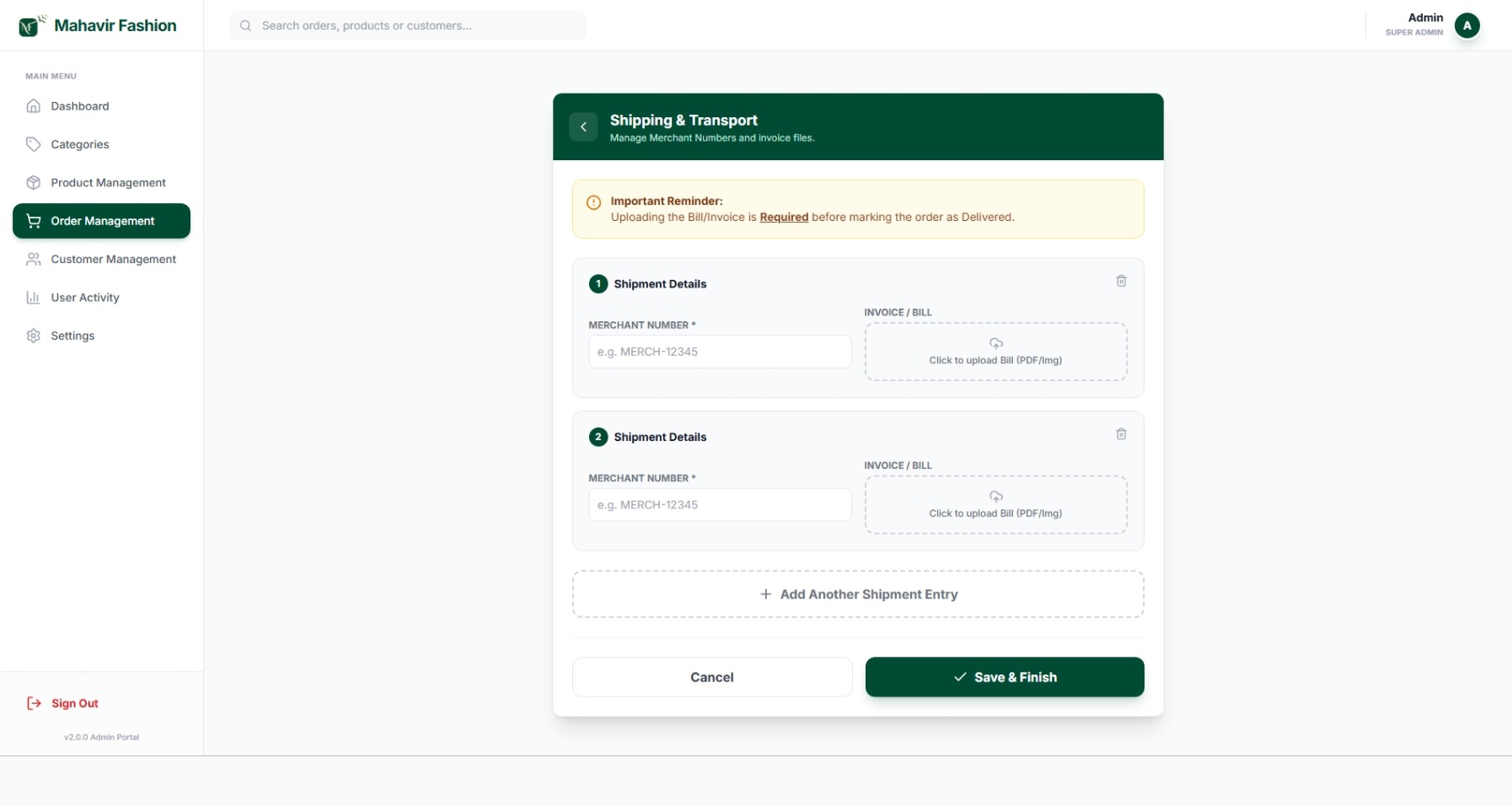Select Order Management menu item
The width and height of the screenshot is (1512, 806).
coord(102,221)
